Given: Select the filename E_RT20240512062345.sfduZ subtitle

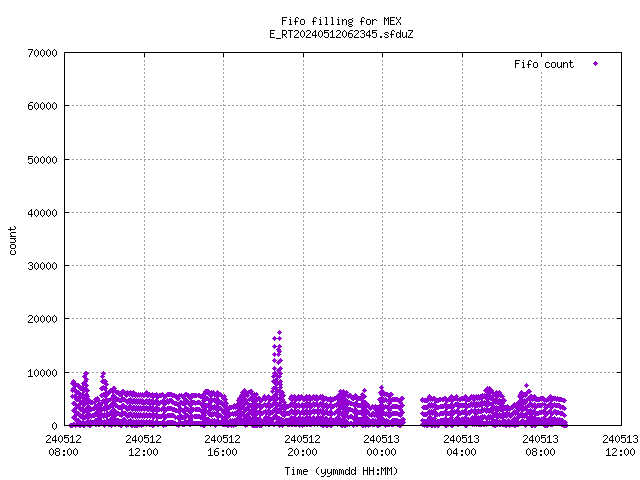Looking at the screenshot, I should [x=341, y=34].
